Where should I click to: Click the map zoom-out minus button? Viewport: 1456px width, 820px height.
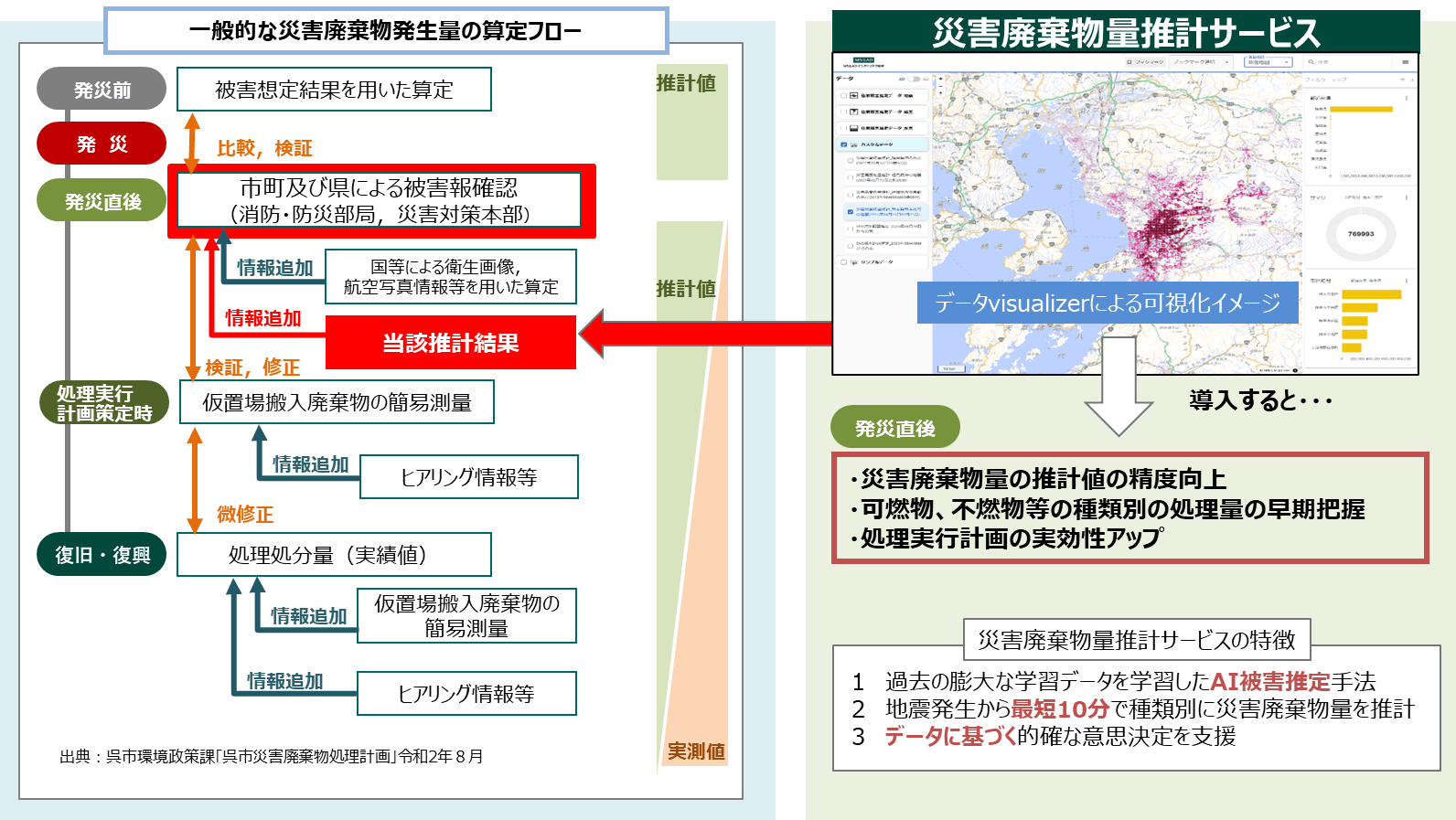(939, 88)
